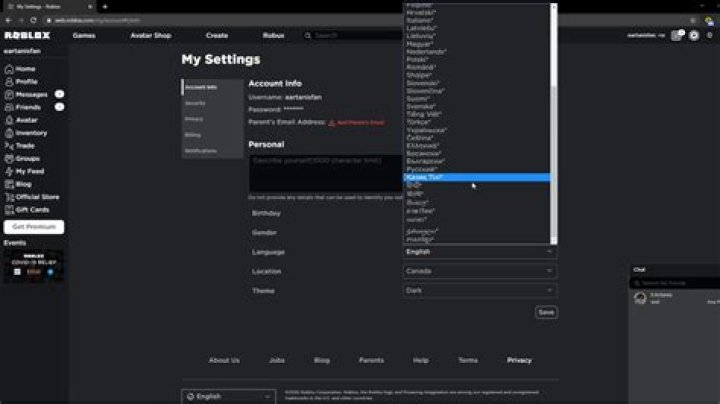Open the Parents footer link
This screenshot has width=720, height=404.
click(x=371, y=360)
